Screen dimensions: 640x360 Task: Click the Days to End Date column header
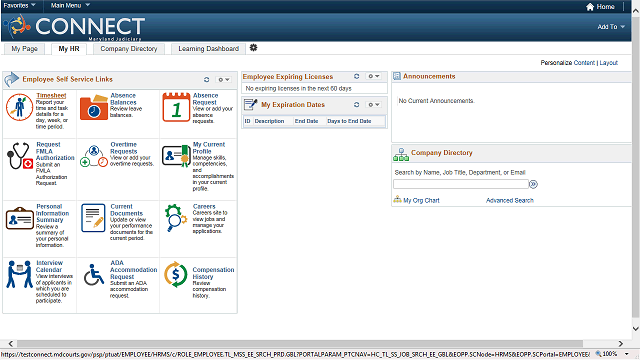point(349,121)
